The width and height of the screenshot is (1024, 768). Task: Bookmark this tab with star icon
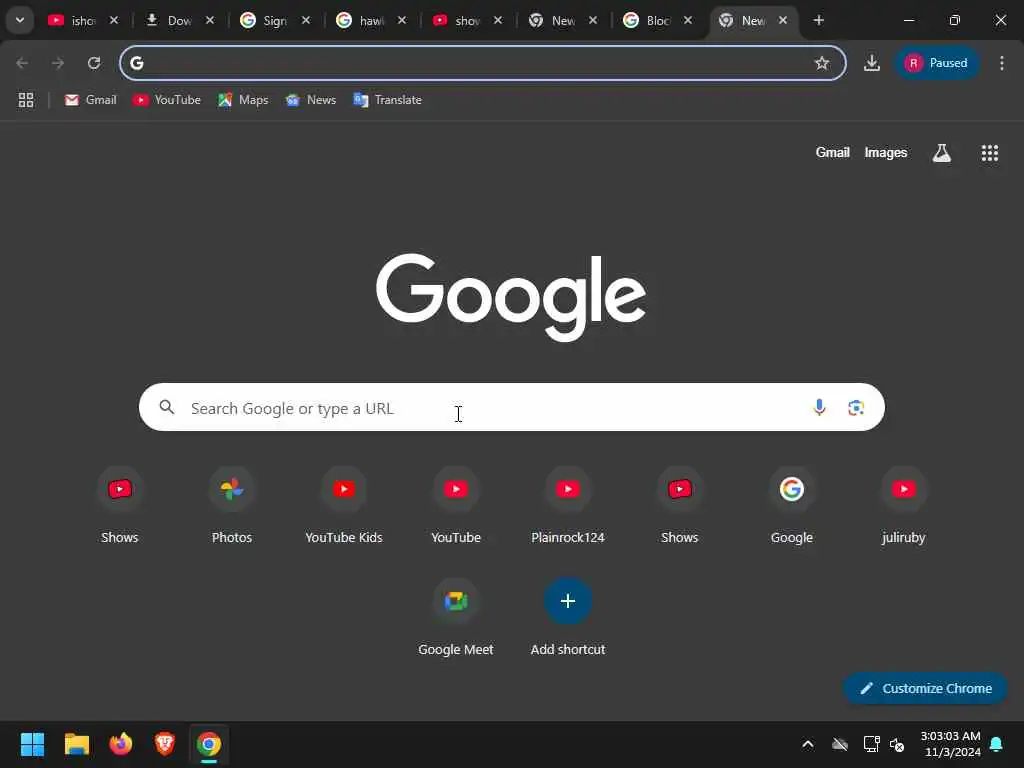(x=822, y=63)
